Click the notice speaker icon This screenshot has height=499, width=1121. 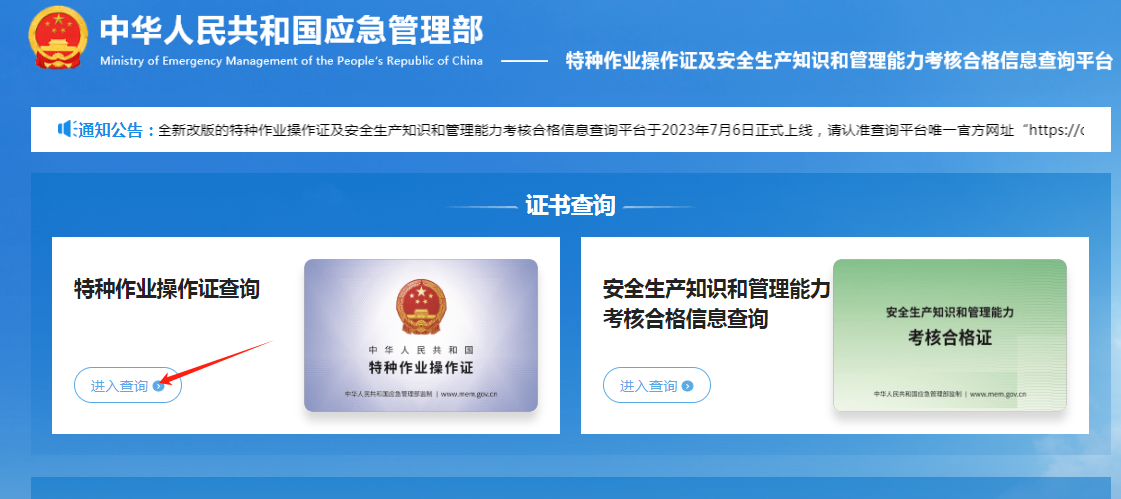pyautogui.click(x=65, y=129)
